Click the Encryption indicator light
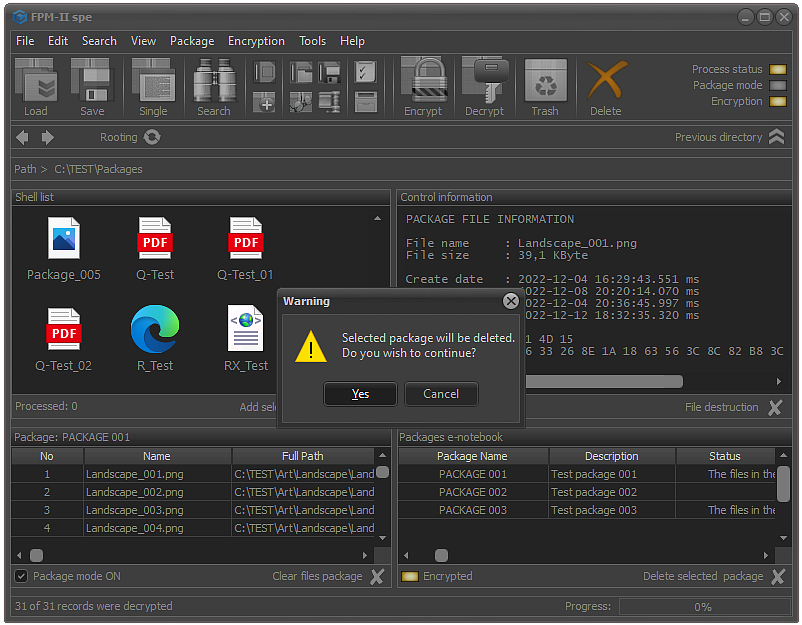 point(778,101)
